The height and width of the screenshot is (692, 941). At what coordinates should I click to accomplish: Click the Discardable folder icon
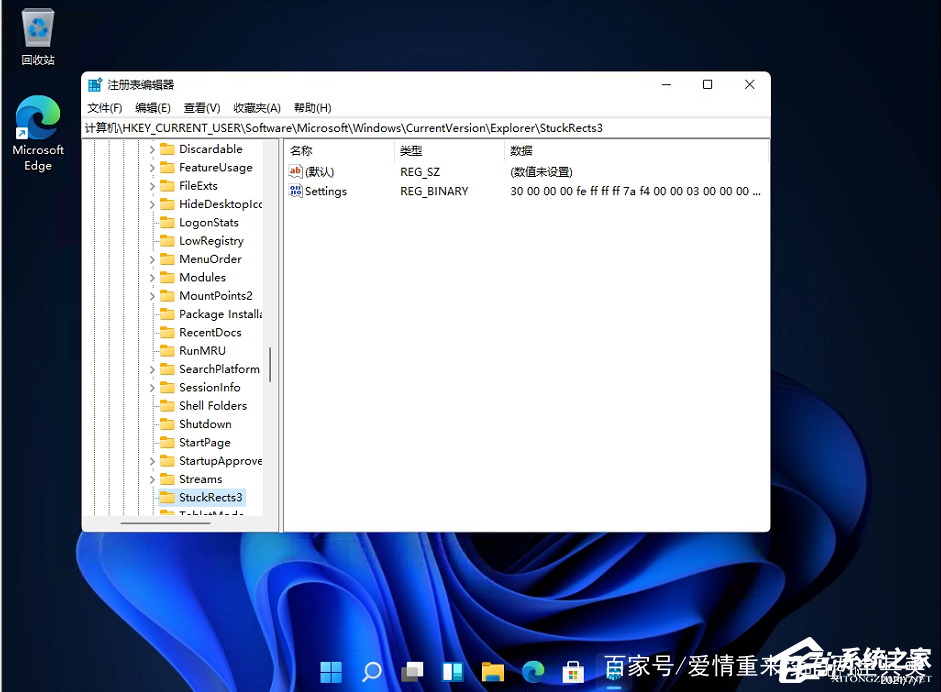click(167, 149)
